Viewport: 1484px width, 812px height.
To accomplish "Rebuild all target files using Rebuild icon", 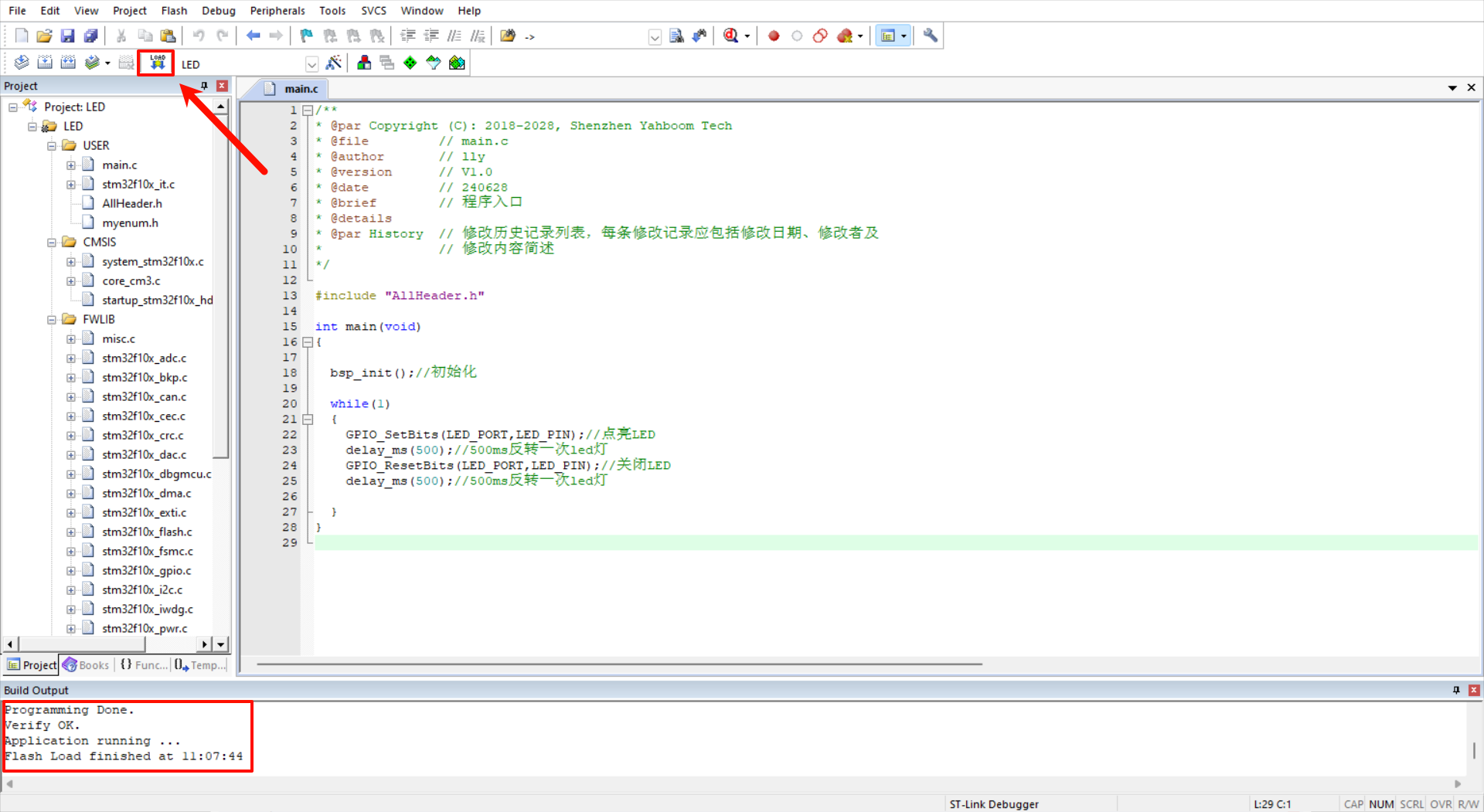I will pyautogui.click(x=68, y=63).
